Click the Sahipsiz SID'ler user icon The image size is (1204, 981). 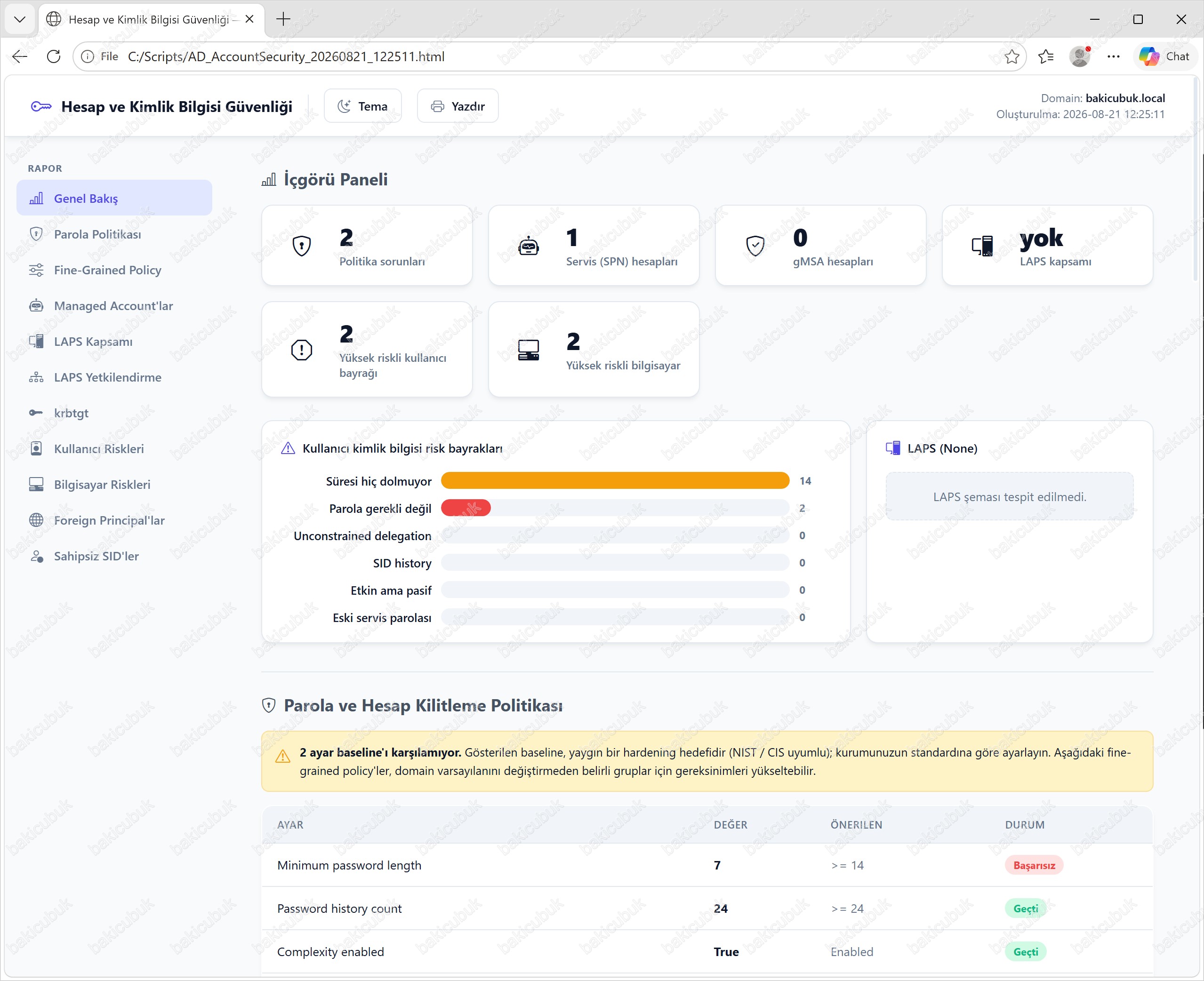coord(36,556)
